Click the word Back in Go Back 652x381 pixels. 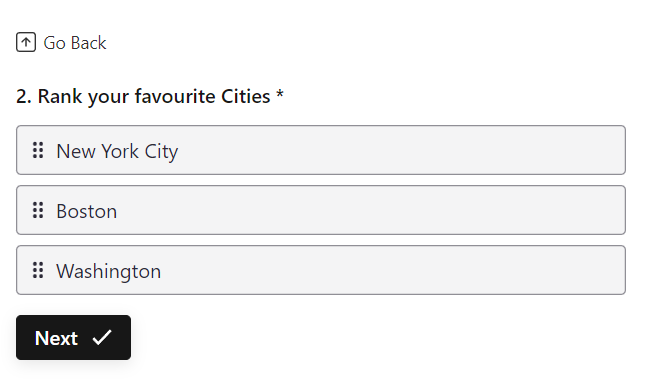pyautogui.click(x=88, y=43)
